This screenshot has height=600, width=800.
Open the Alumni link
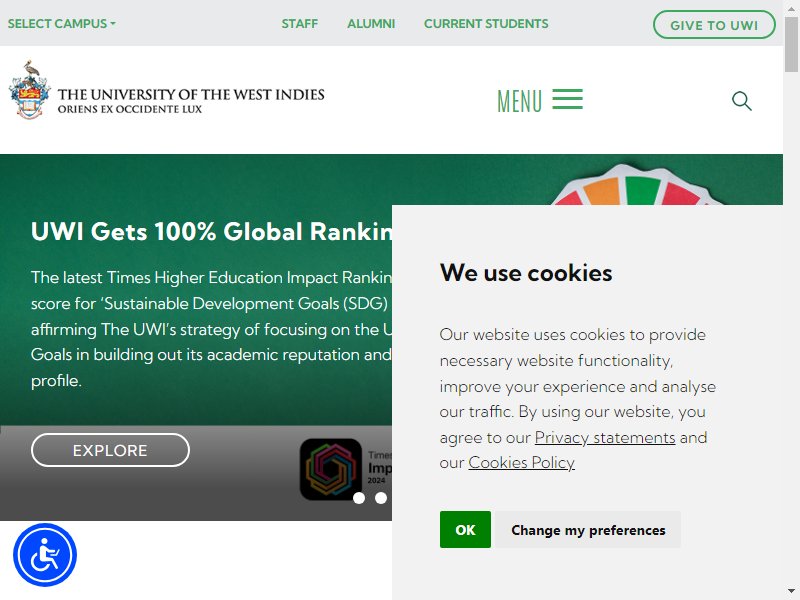click(371, 23)
